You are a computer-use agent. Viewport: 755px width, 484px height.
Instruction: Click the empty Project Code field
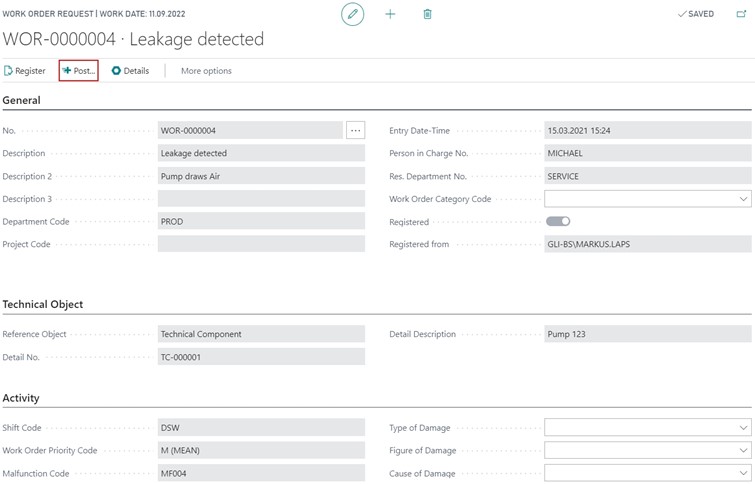point(261,244)
